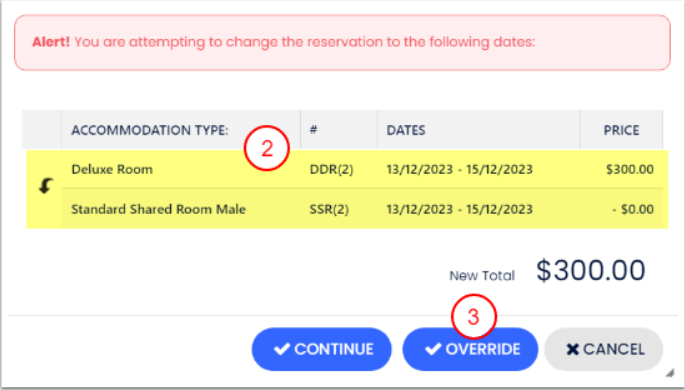Grab the dialog resize handle corner

click(670, 373)
